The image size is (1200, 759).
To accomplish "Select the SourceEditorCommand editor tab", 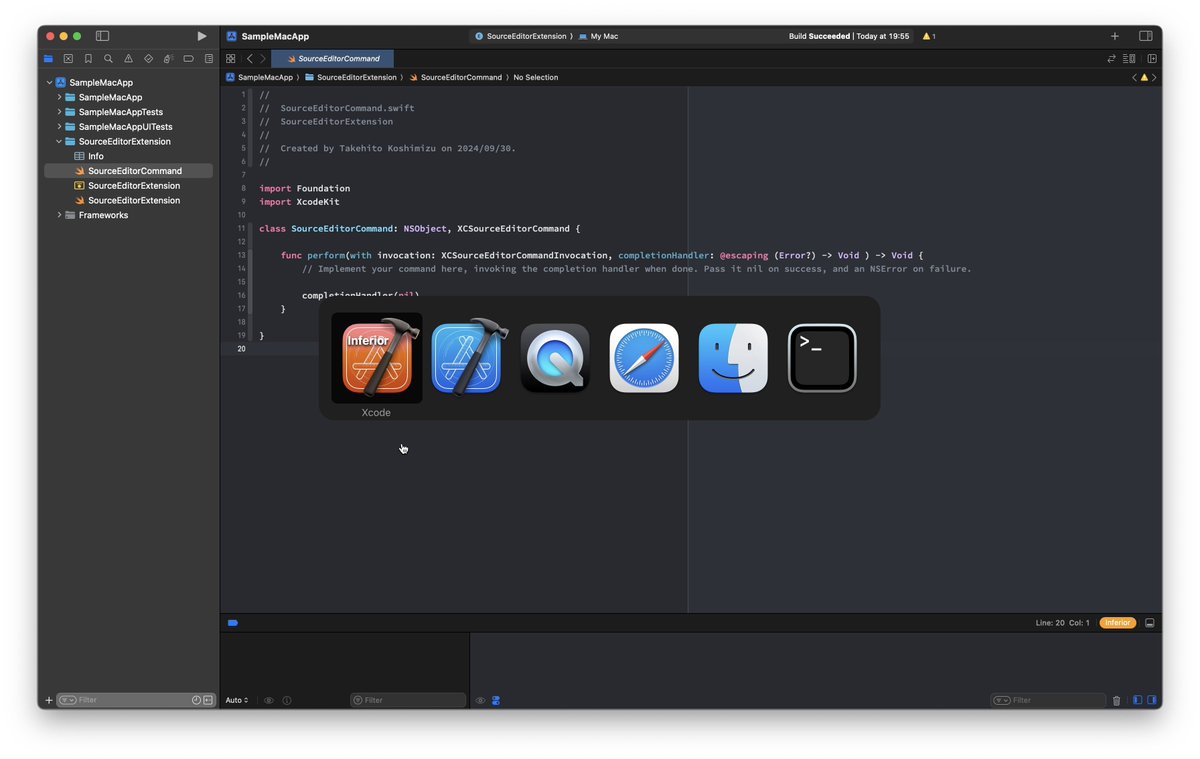I will tap(333, 59).
